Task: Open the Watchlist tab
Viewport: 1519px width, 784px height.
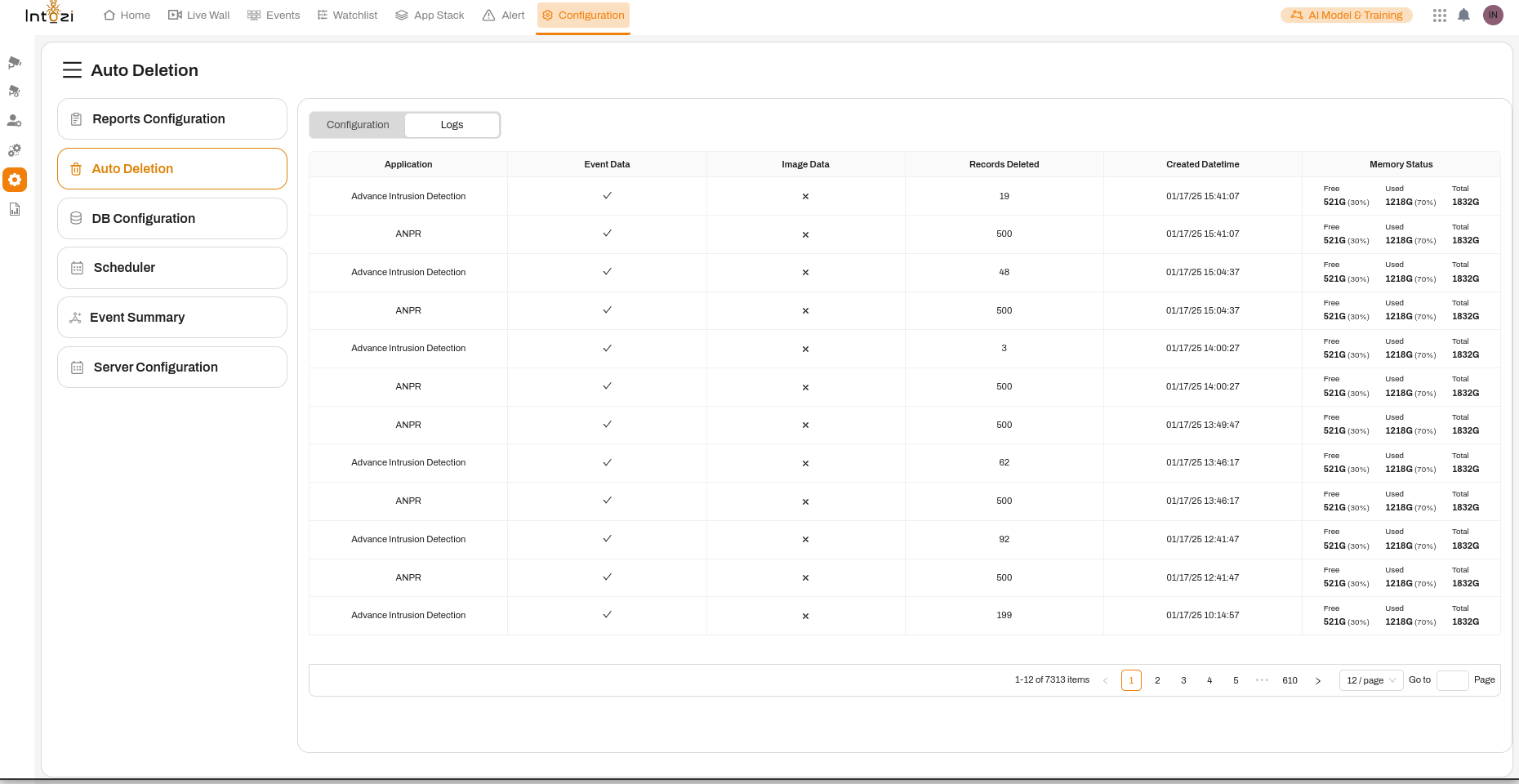Action: tap(347, 16)
